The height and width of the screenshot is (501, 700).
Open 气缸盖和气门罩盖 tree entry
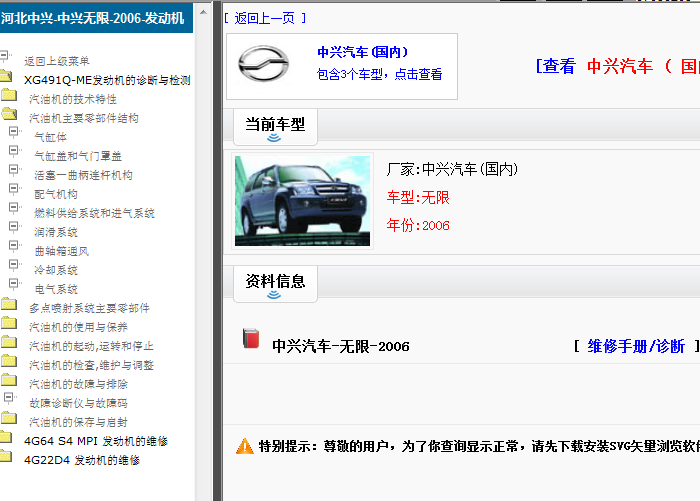pos(78,156)
